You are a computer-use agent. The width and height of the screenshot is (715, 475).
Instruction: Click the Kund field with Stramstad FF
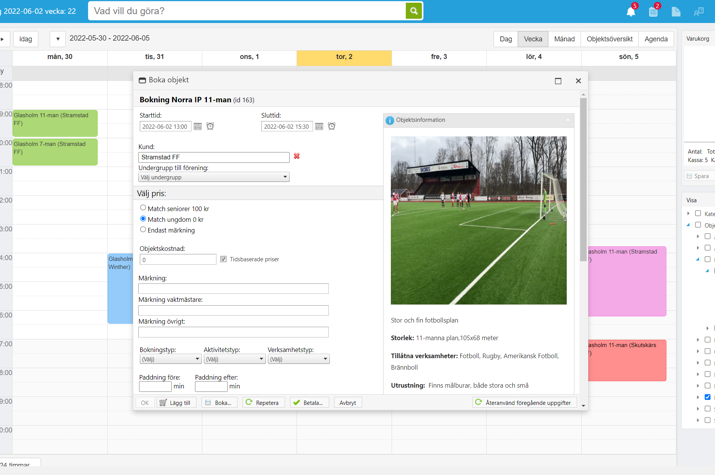(x=214, y=157)
